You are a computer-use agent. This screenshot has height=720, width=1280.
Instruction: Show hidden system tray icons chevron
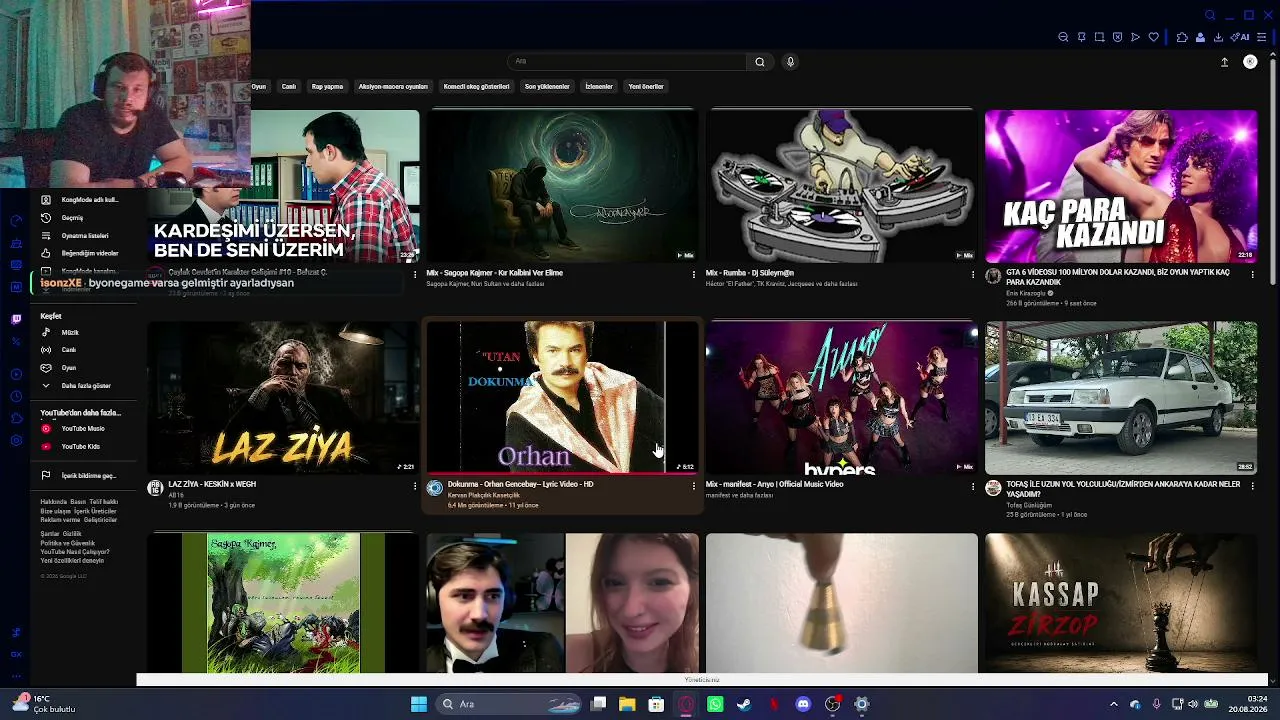coord(1113,704)
